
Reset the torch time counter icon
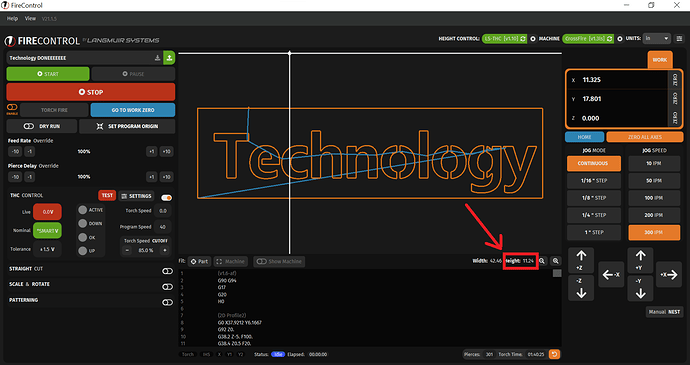point(554,354)
